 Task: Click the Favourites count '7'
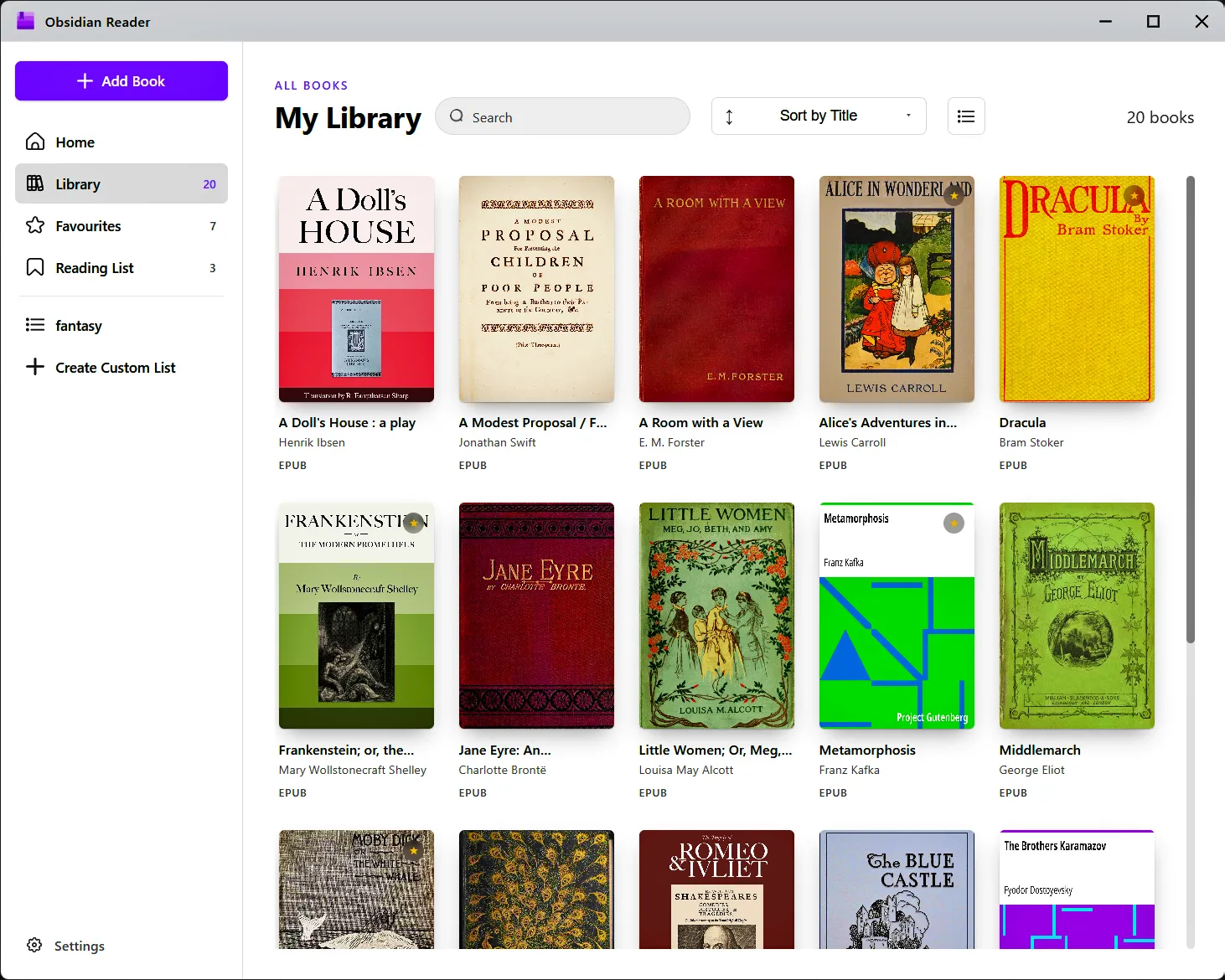pos(213,226)
